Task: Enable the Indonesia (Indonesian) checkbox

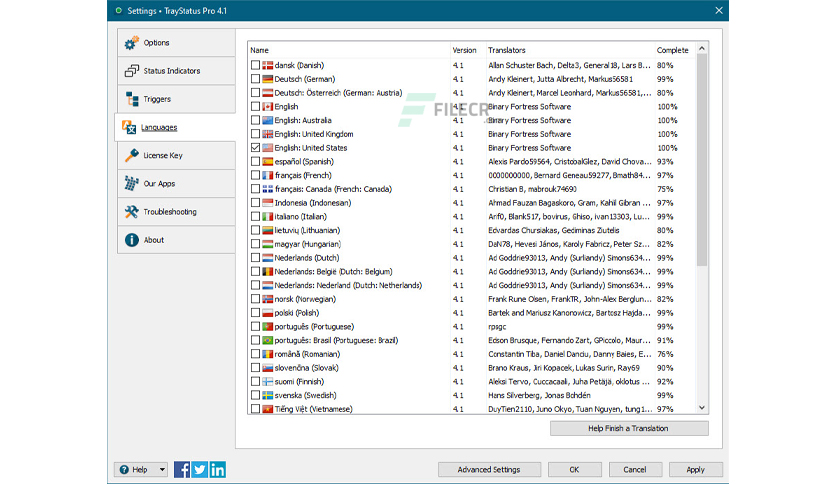Action: point(255,203)
